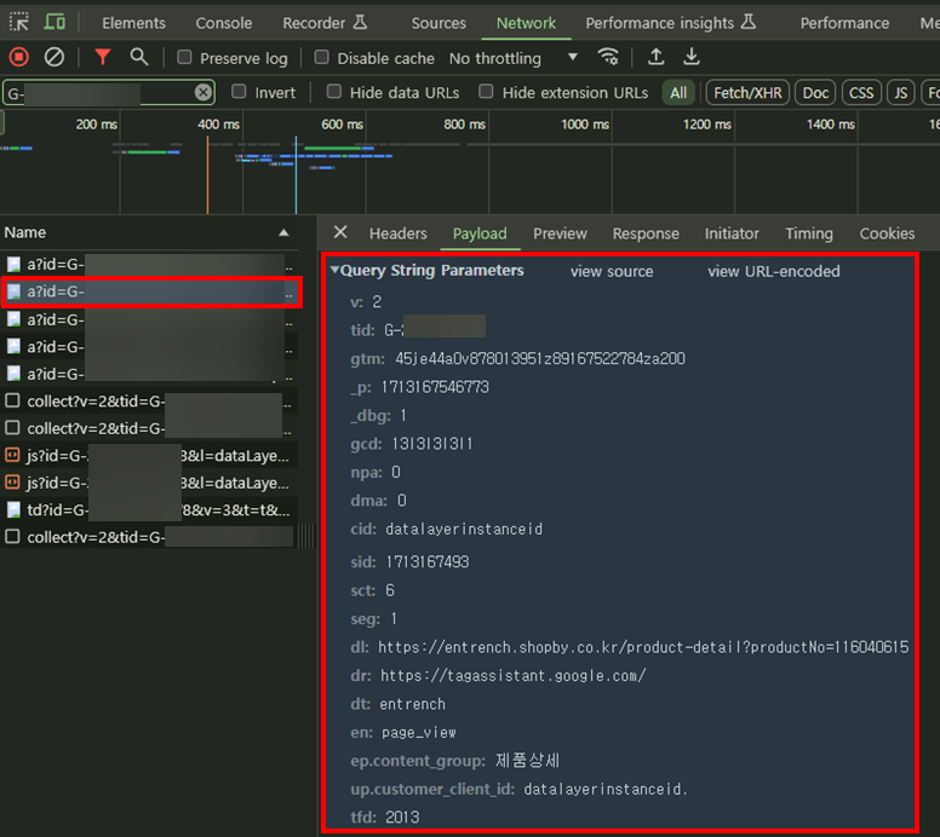Open network conditions wifi icon
This screenshot has height=837, width=940.
[608, 57]
